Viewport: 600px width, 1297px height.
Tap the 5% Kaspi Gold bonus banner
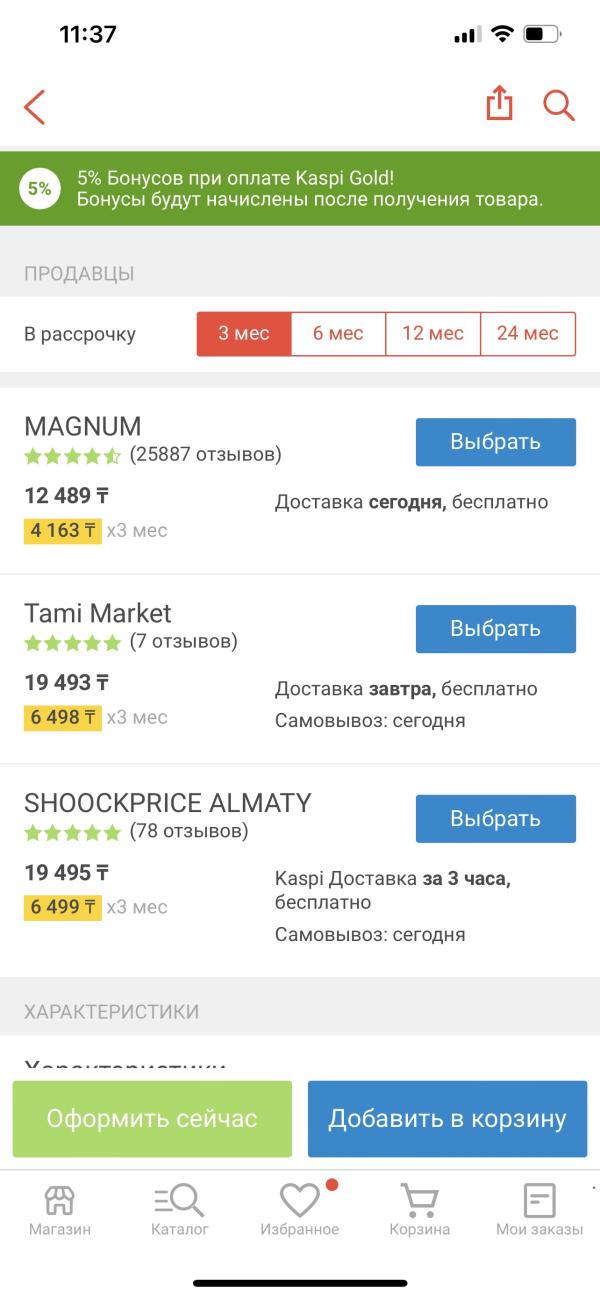click(300, 188)
